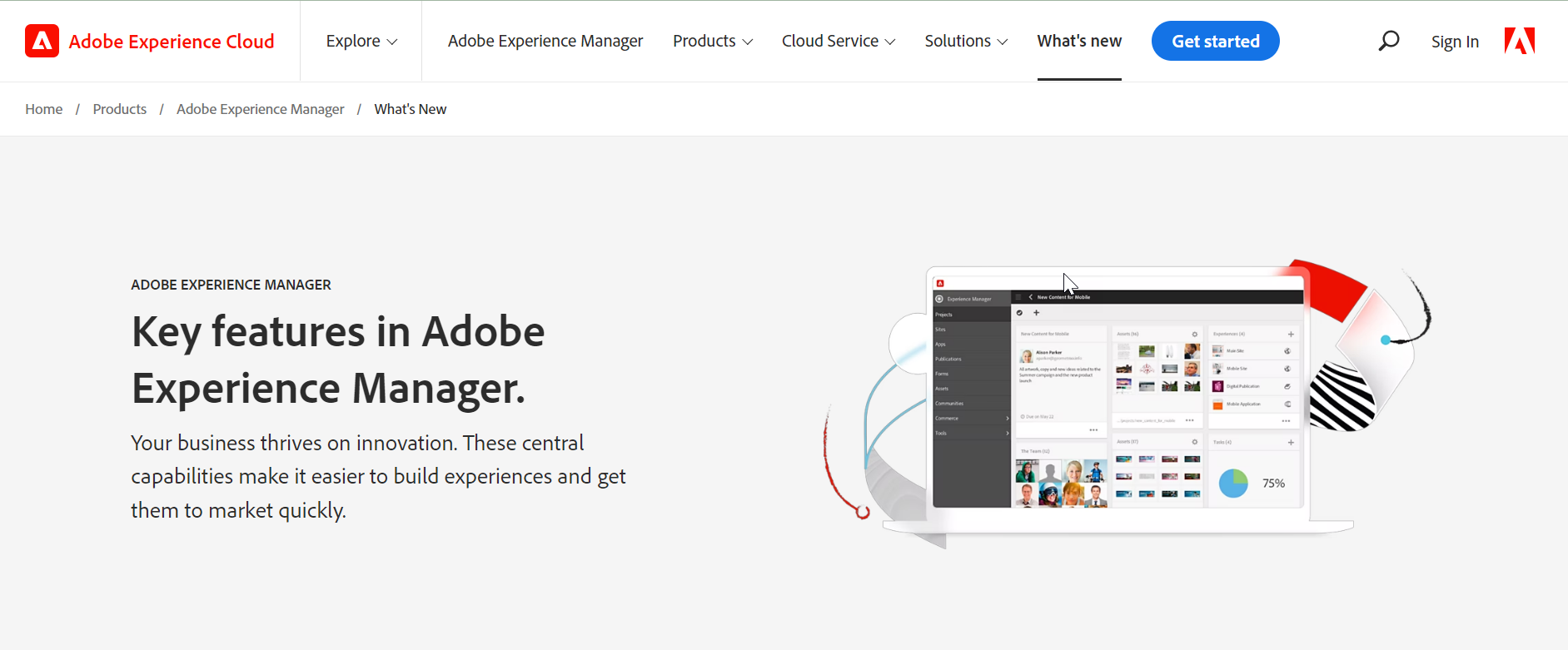The image size is (1568, 650).
Task: Click the Adobe logo at top right
Action: tap(1520, 41)
